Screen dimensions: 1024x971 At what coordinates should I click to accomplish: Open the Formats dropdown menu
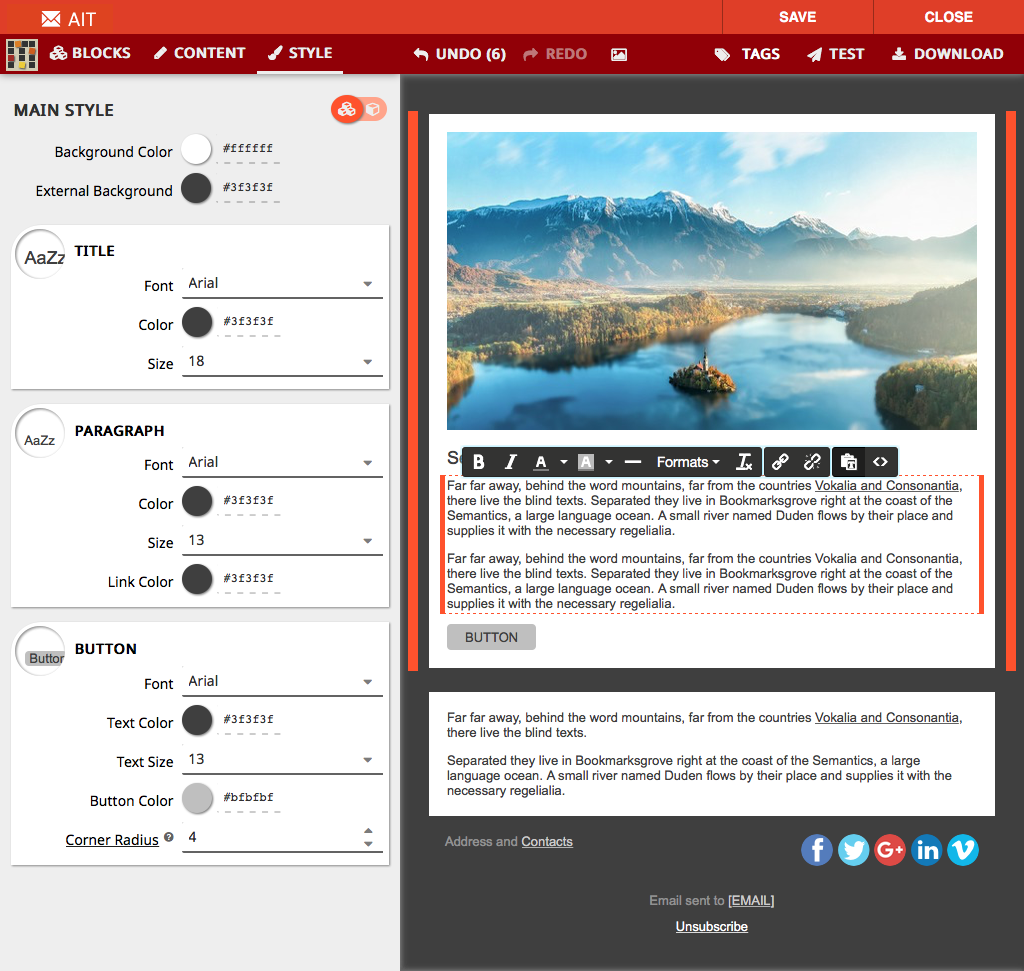[x=688, y=462]
